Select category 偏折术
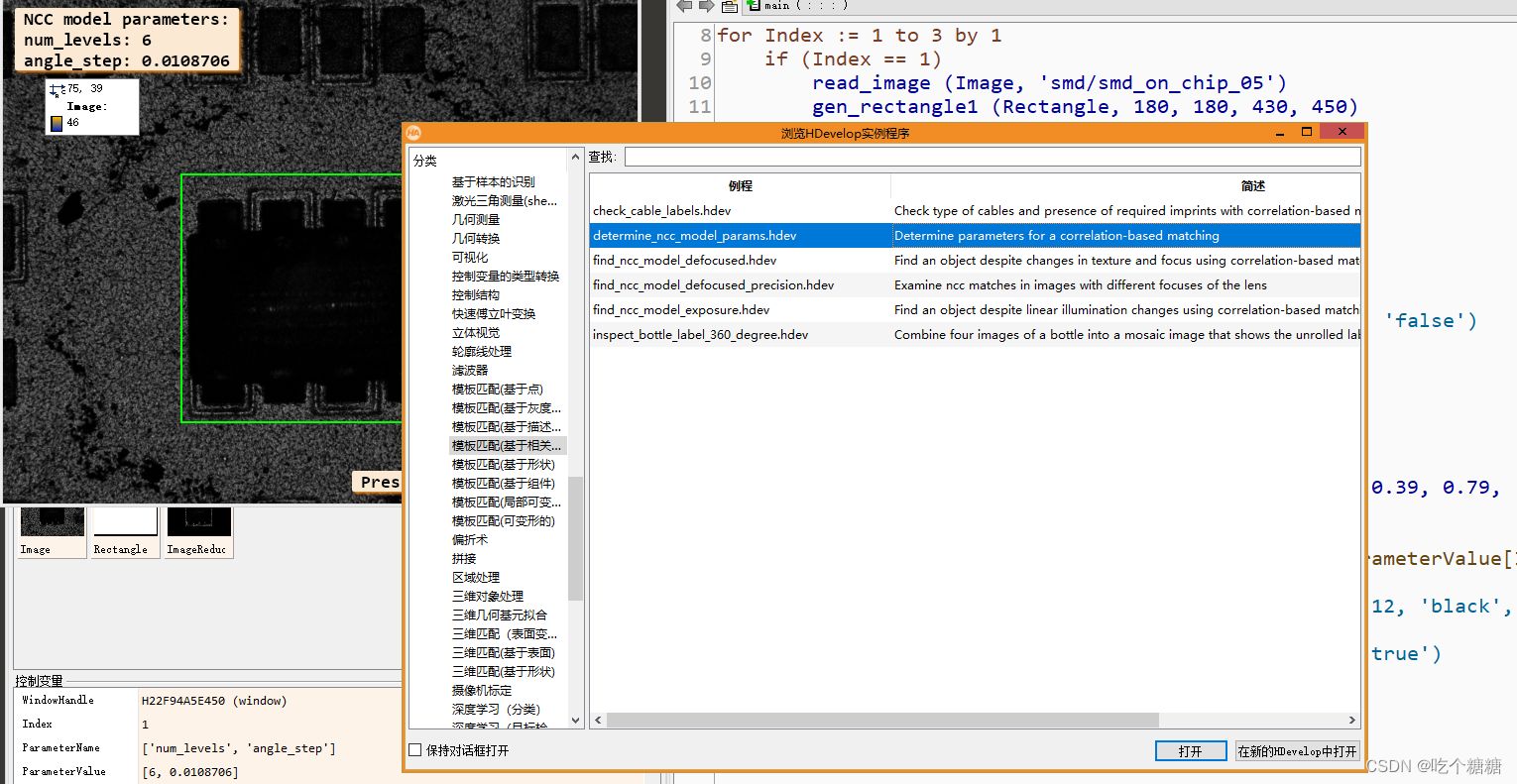This screenshot has width=1517, height=784. point(470,539)
